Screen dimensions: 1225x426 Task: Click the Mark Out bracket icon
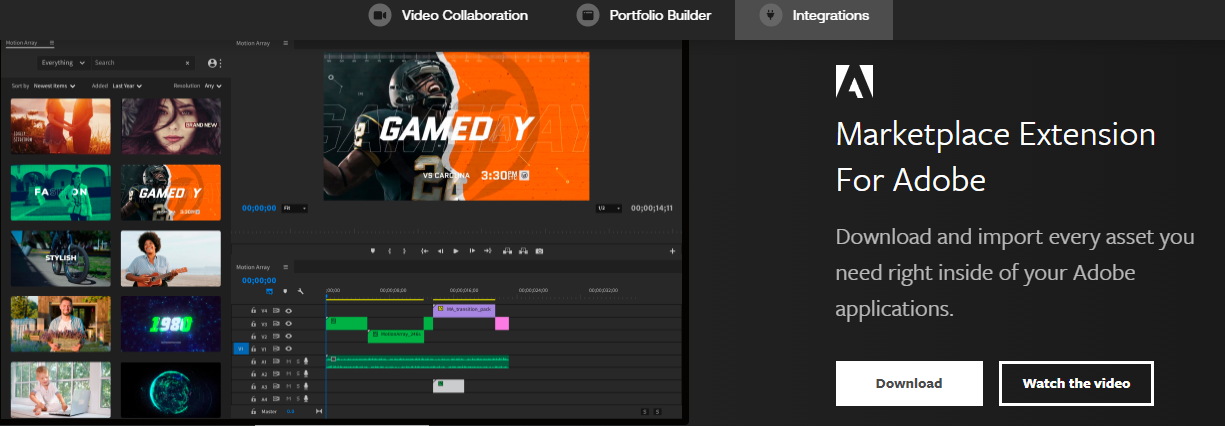click(x=404, y=251)
